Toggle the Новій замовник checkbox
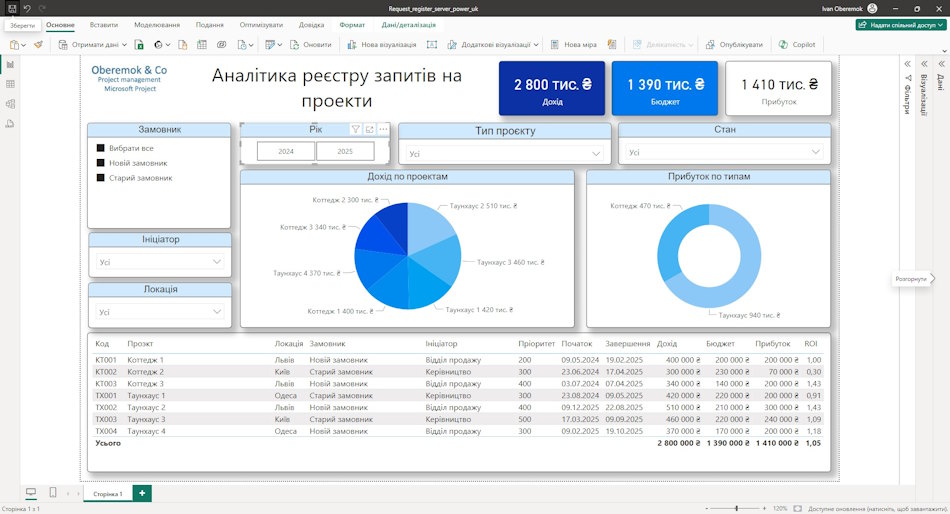 point(101,163)
